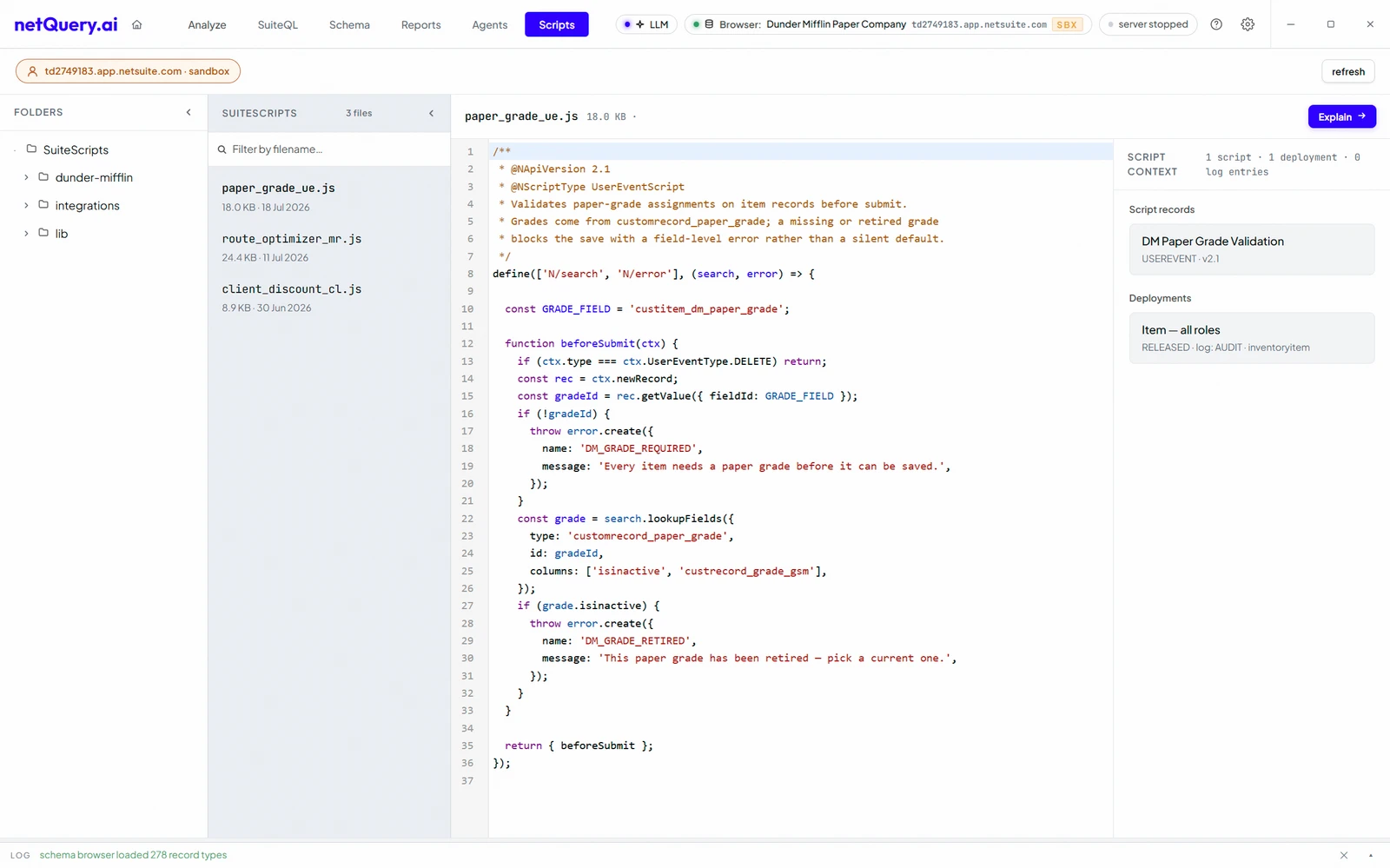Close the log bar with the X
The image size is (1390, 868).
click(1344, 855)
